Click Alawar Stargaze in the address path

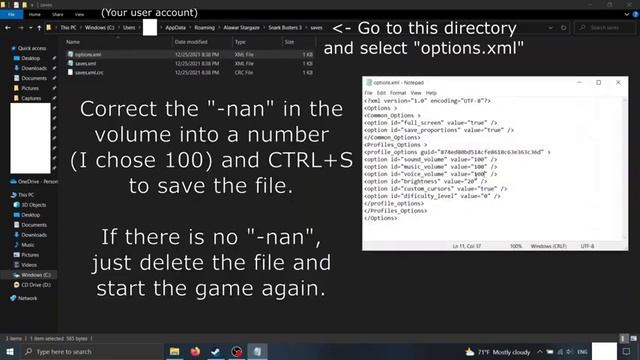pyautogui.click(x=241, y=28)
